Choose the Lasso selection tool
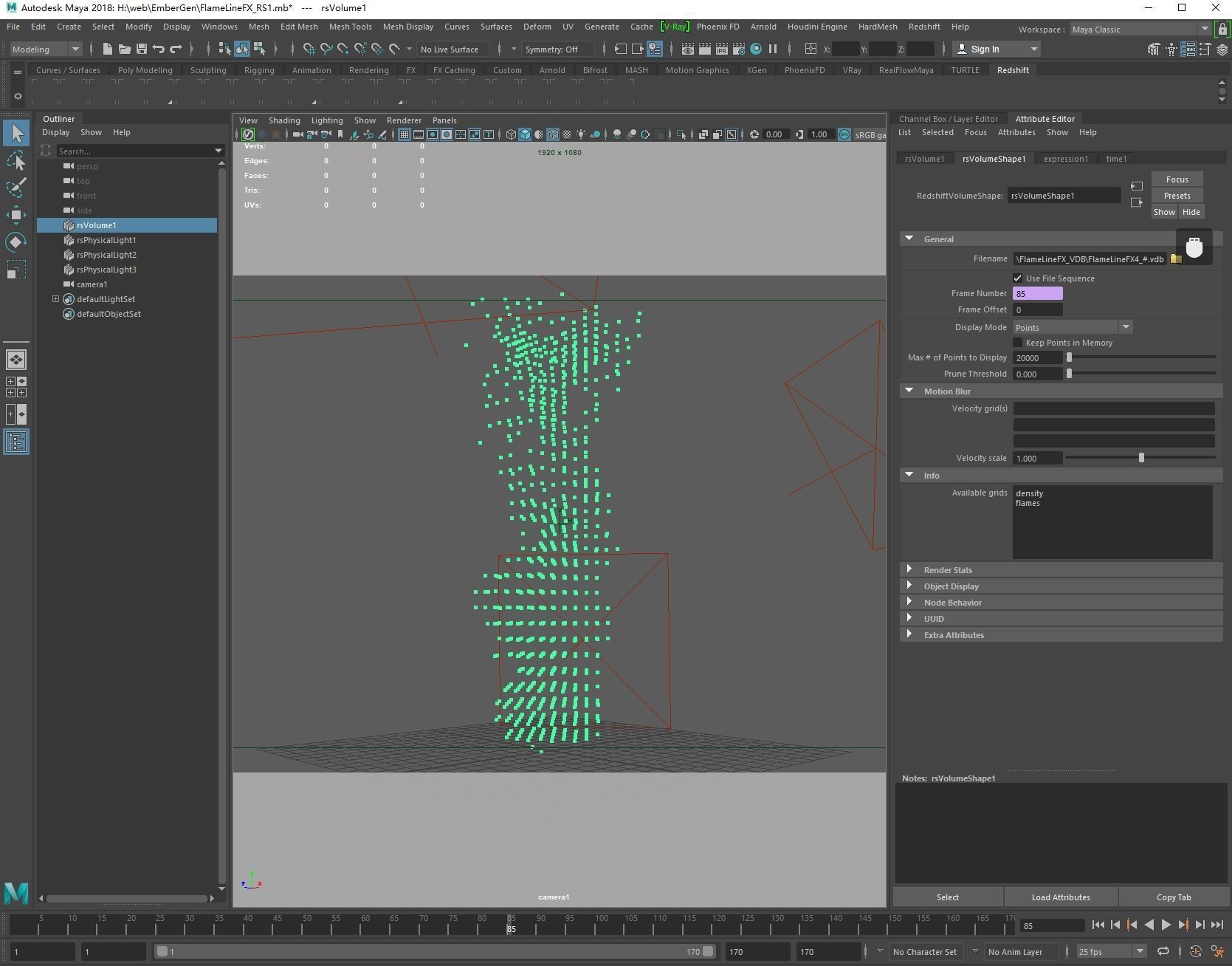Image resolution: width=1232 pixels, height=966 pixels. pos(16,160)
